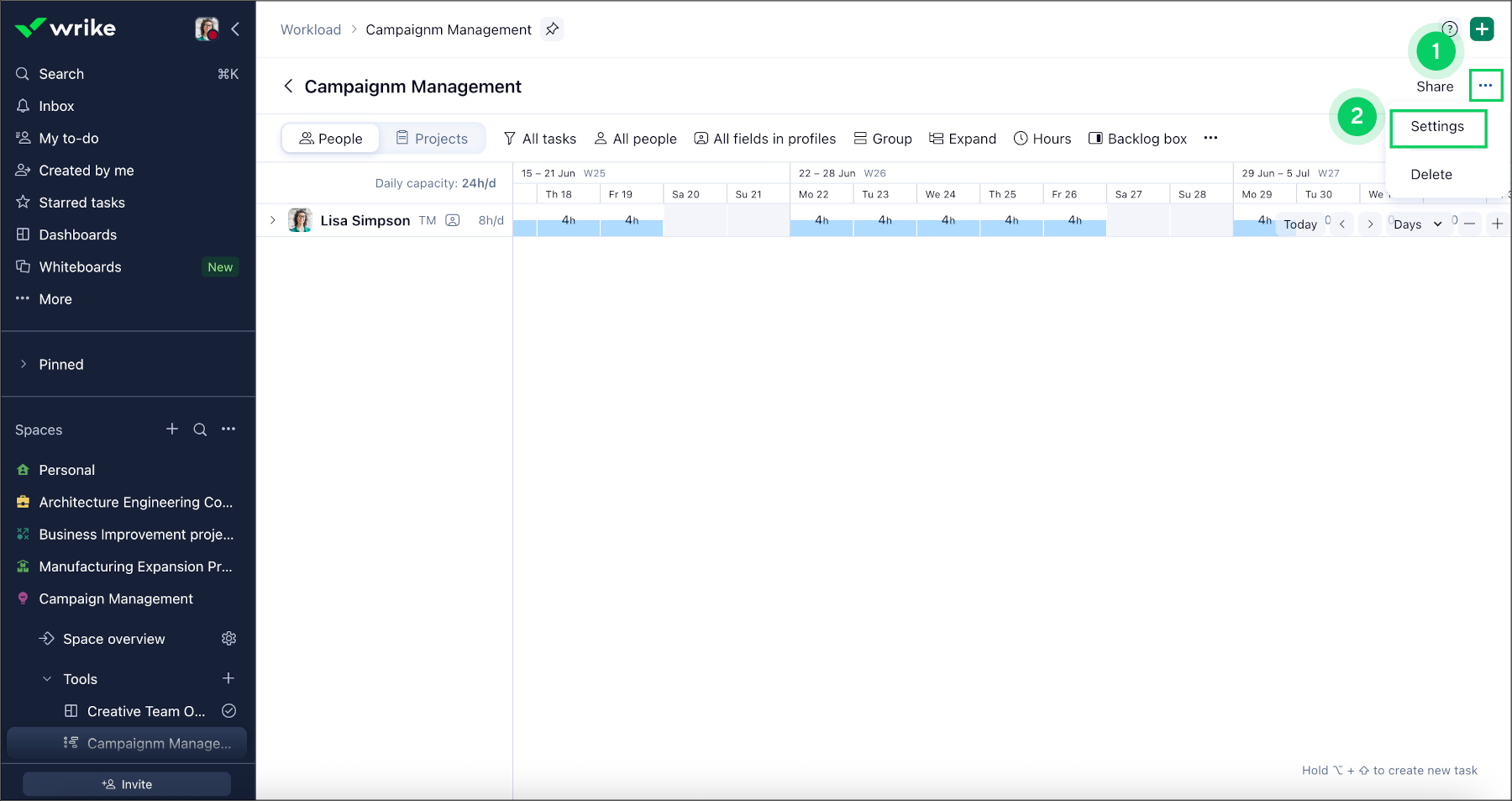Collapse the Tools section

(47, 679)
